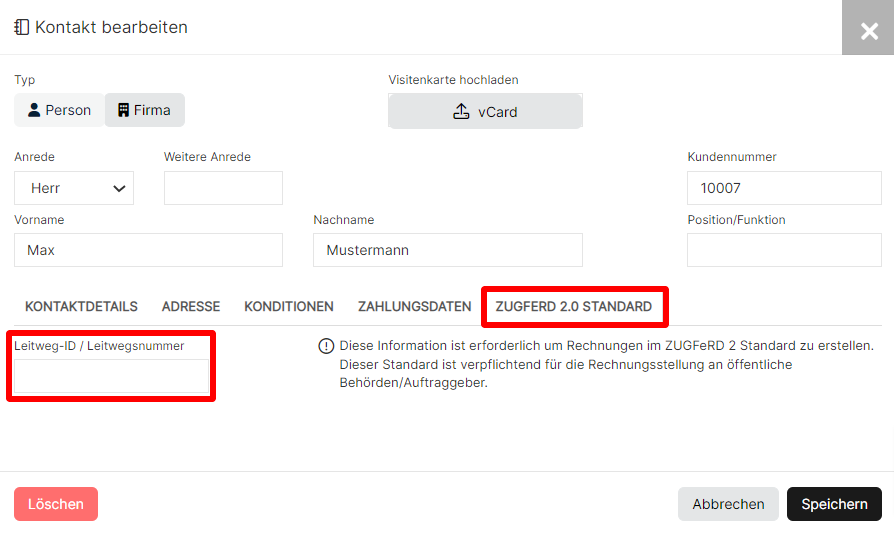Switch to the KONTAKTDETAILS tab
This screenshot has width=894, height=534.
(x=82, y=307)
